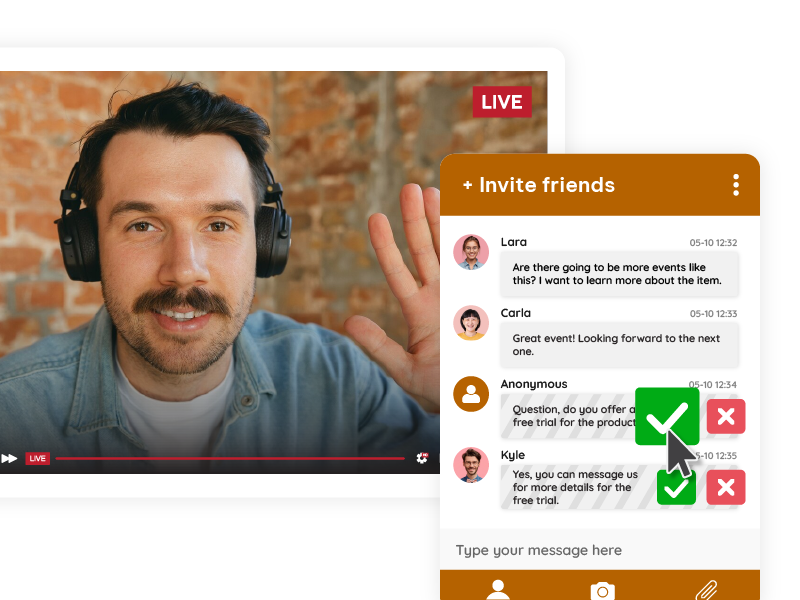
Task: Select Carla's "Great event!" message bubble
Action: pyautogui.click(x=619, y=345)
